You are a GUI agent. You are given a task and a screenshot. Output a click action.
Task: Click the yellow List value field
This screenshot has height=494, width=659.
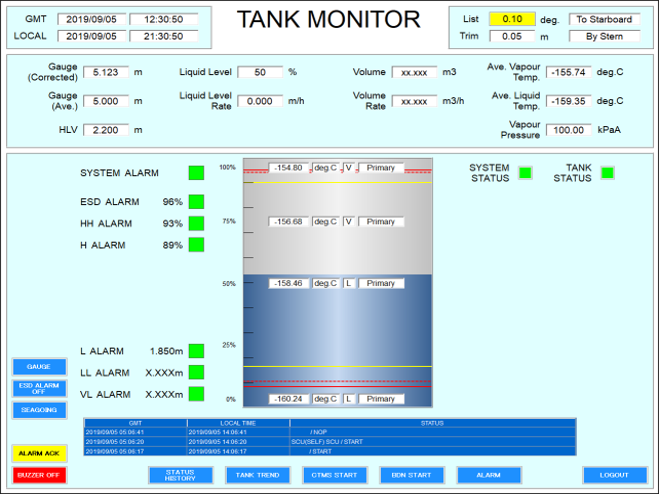click(512, 19)
